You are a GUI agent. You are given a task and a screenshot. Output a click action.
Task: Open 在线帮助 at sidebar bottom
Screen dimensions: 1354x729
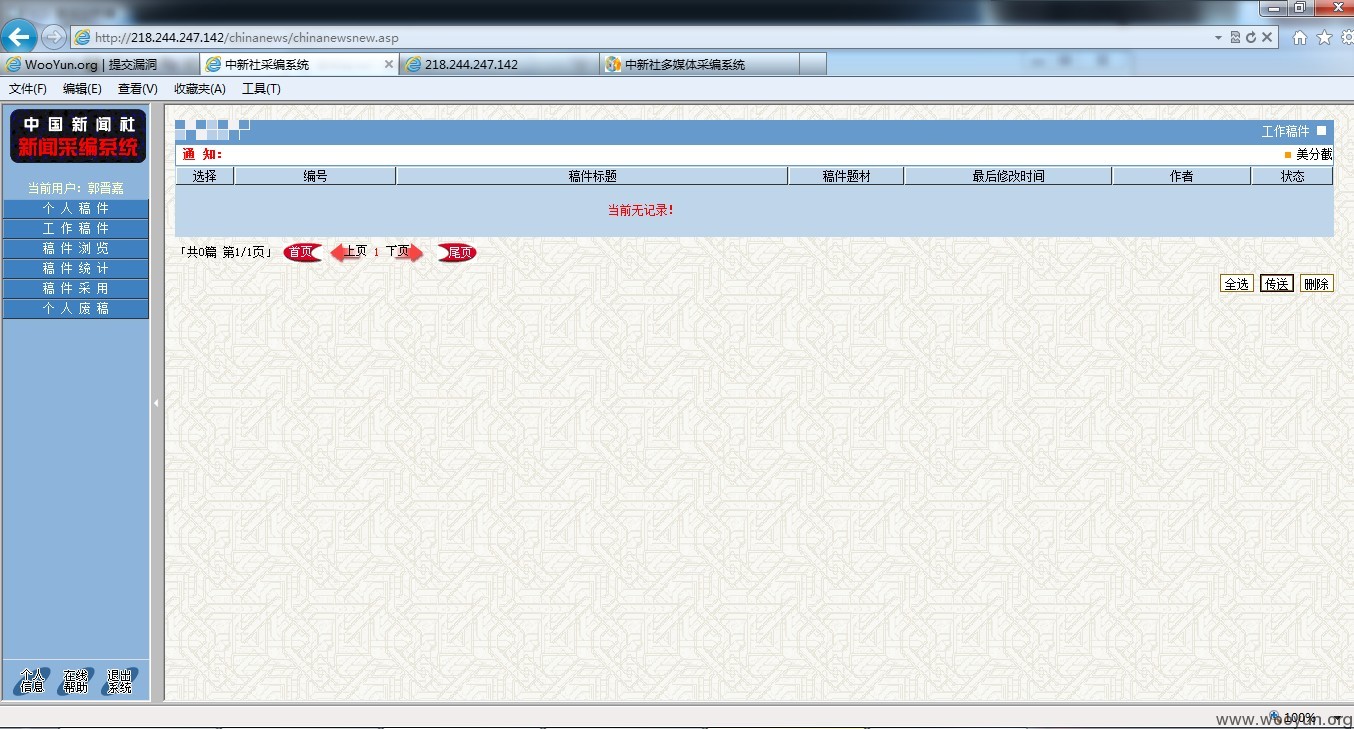[75, 681]
